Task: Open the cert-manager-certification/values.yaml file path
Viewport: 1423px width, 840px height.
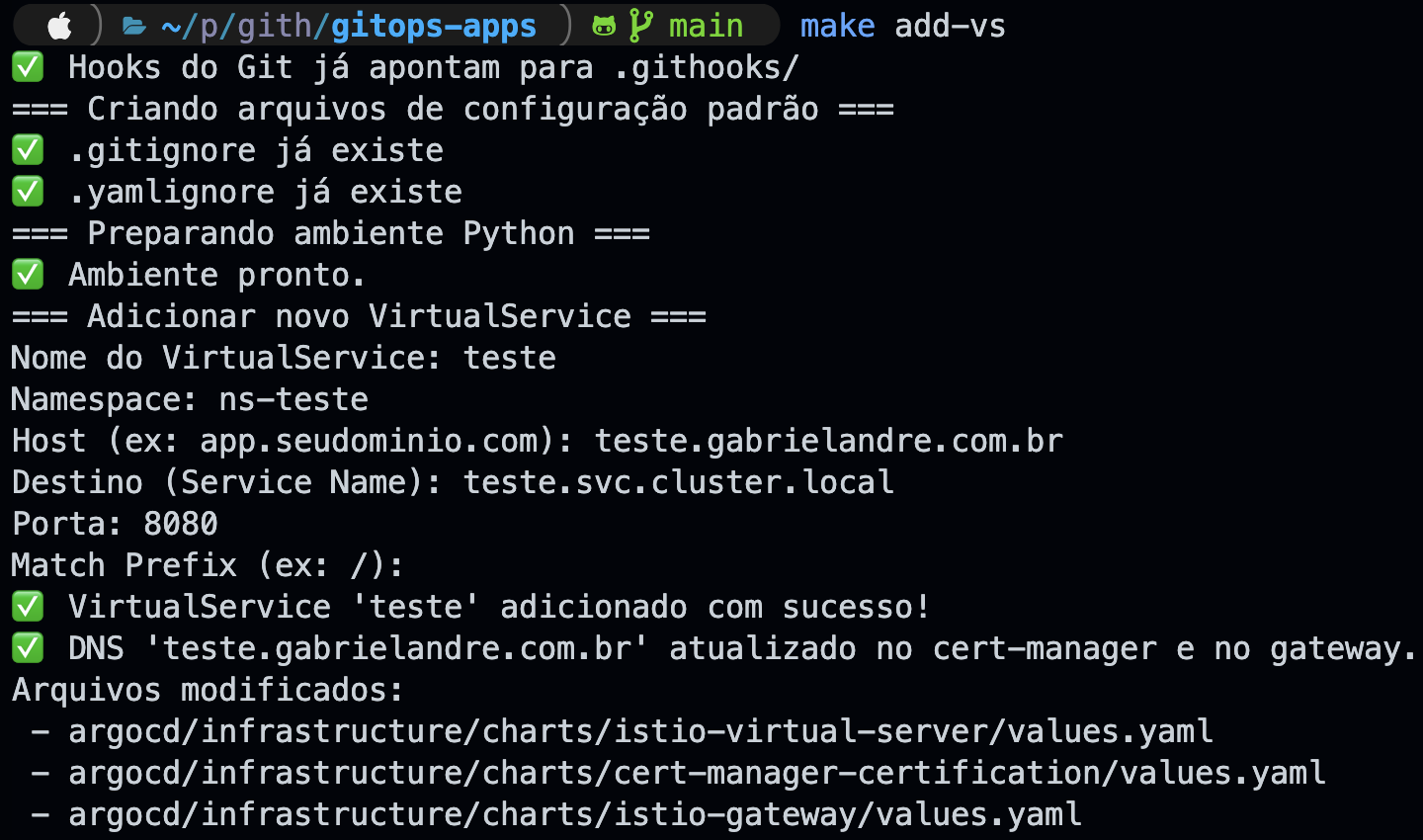Action: tap(697, 773)
